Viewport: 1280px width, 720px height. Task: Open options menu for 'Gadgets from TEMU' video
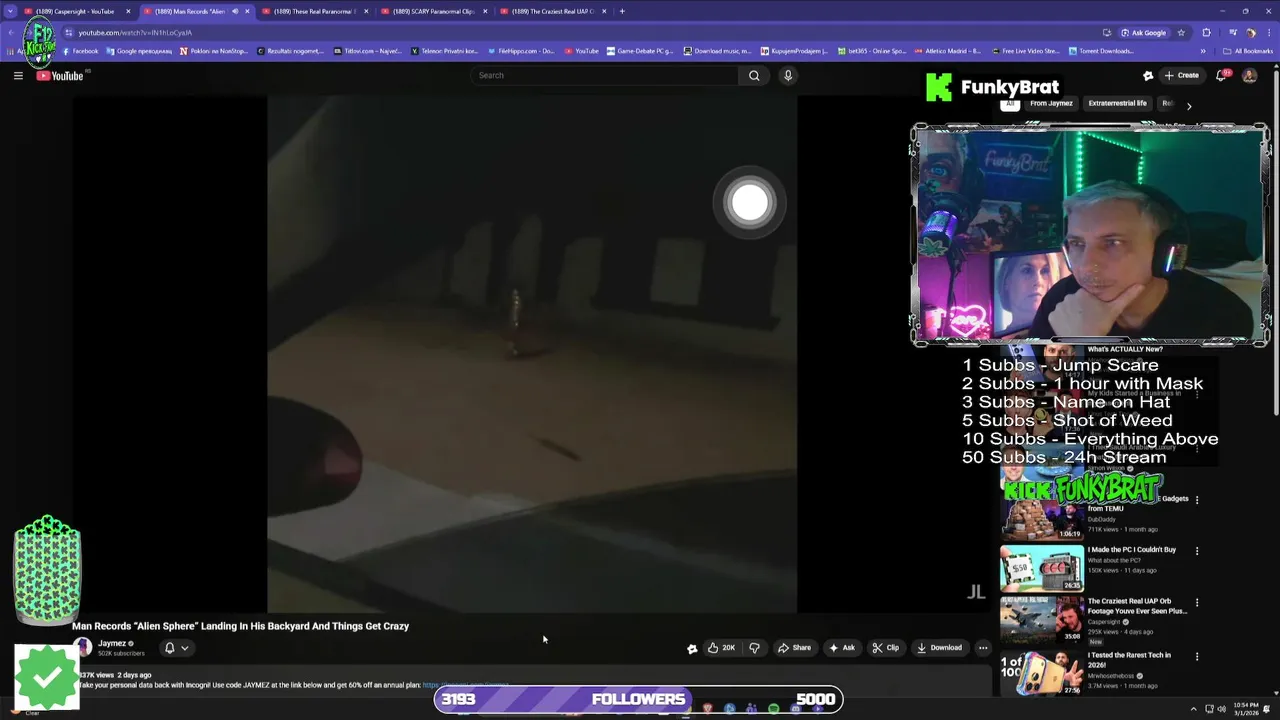click(x=1197, y=499)
